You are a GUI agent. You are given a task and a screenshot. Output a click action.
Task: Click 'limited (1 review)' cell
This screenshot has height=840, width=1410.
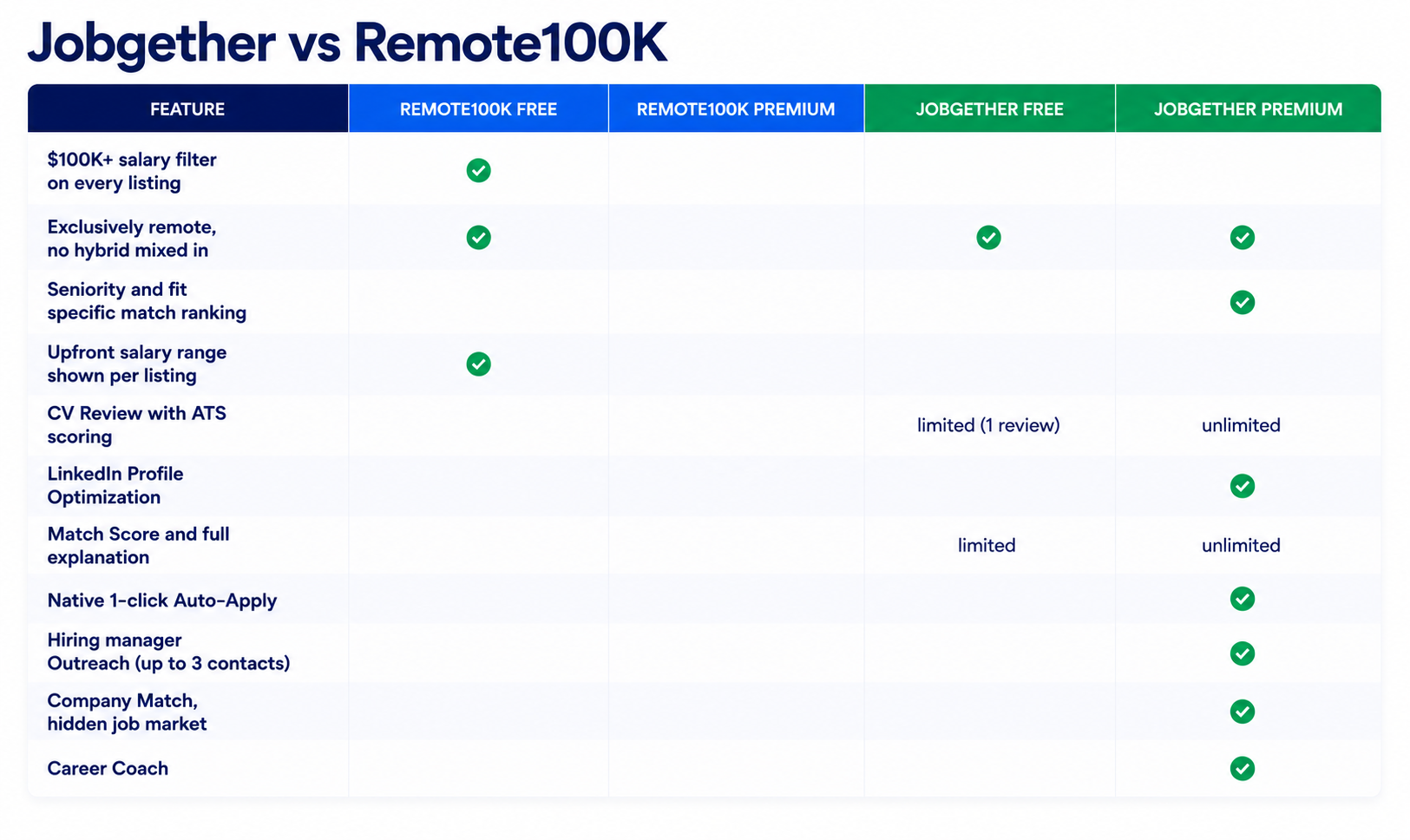tap(988, 425)
